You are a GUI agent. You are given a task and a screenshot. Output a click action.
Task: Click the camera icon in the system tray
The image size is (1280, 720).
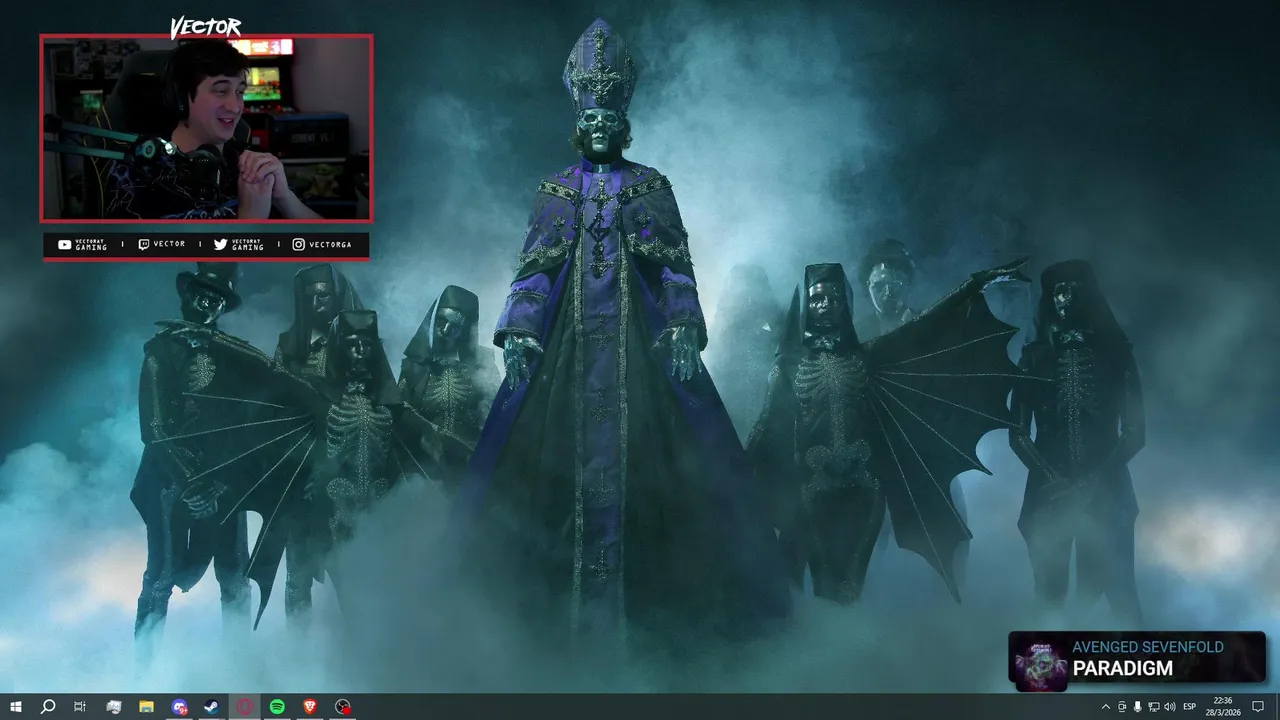1122,707
